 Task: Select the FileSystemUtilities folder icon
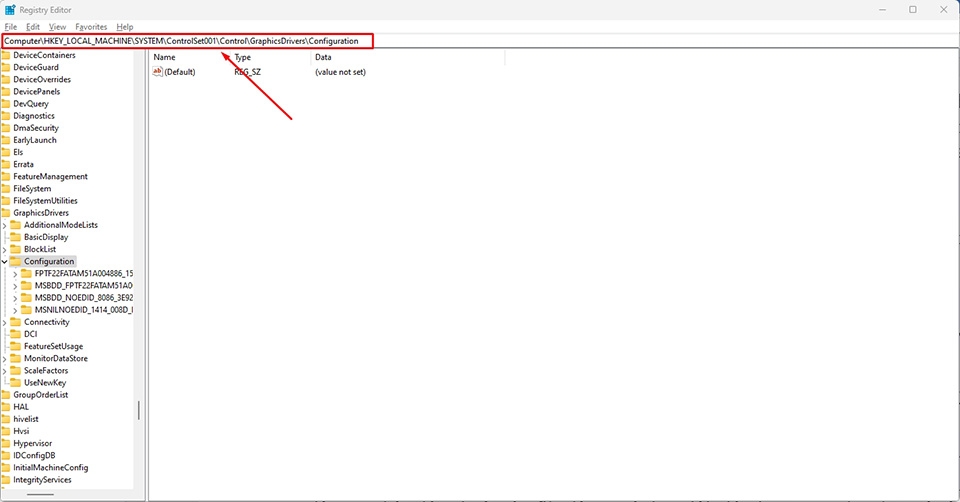pos(6,201)
